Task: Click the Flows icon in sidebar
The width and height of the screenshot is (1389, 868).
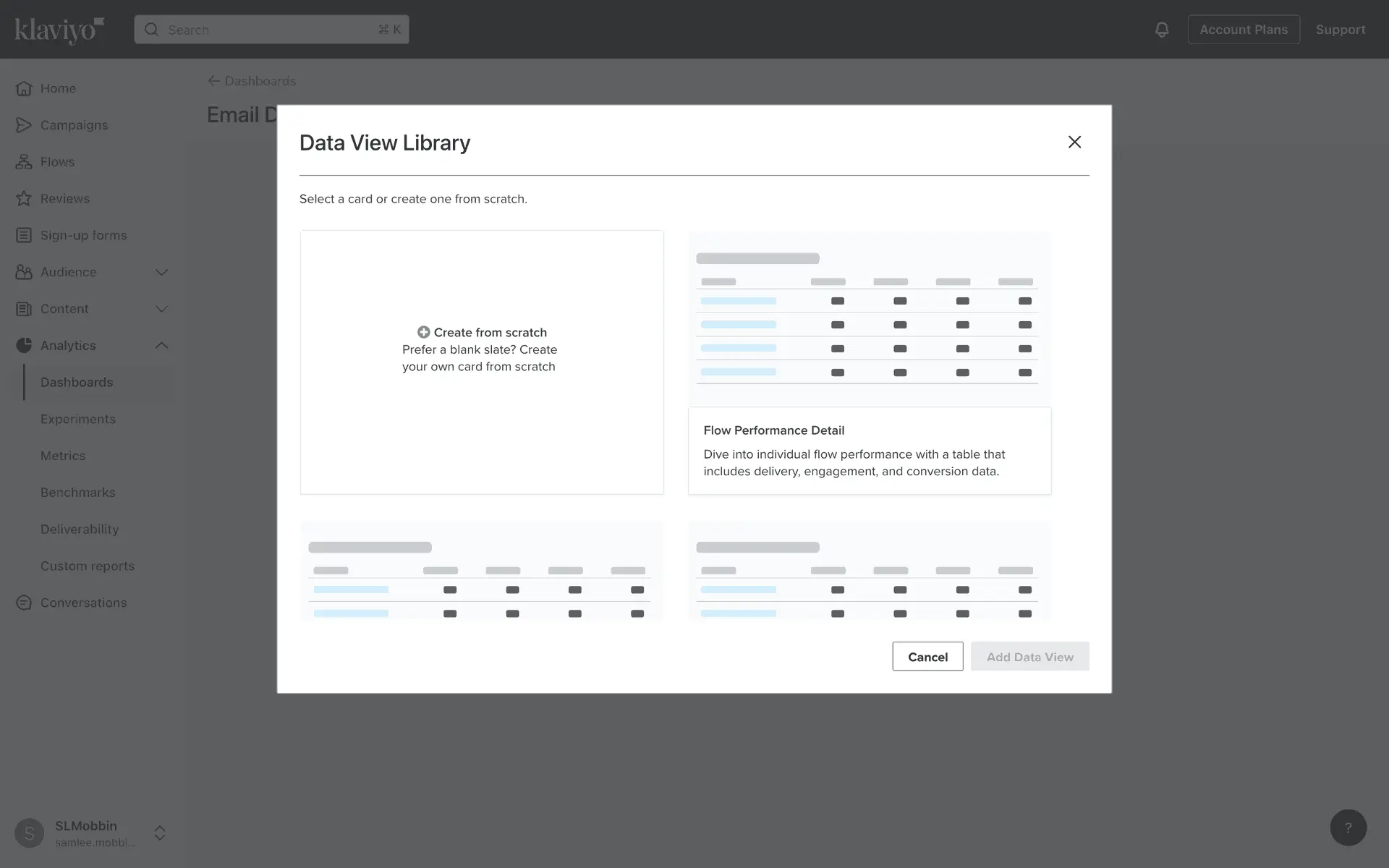Action: click(24, 162)
